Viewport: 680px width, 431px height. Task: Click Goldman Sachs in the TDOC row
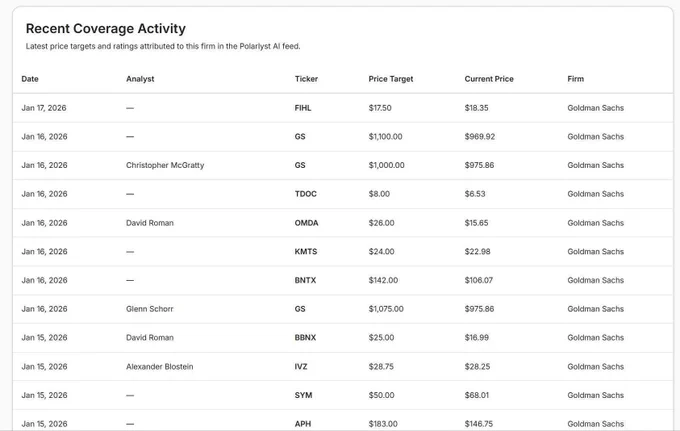[595, 194]
